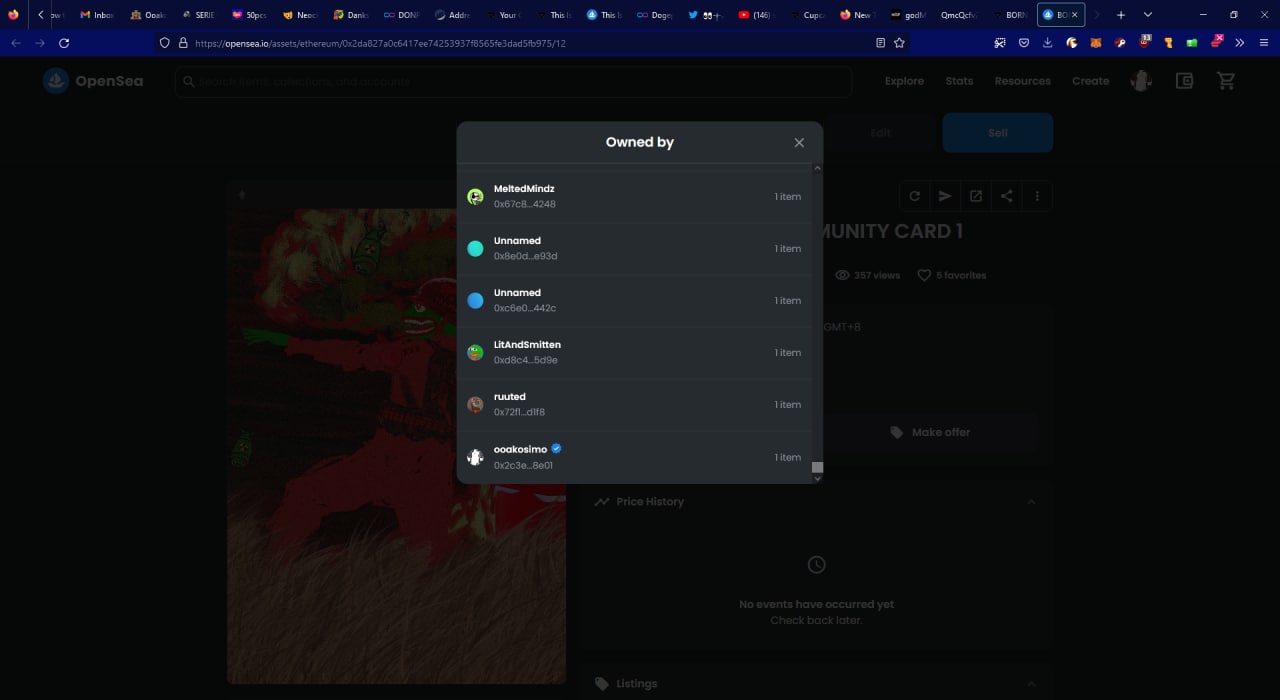
Task: Click the ooakosimo avatar icon
Action: [475, 457]
